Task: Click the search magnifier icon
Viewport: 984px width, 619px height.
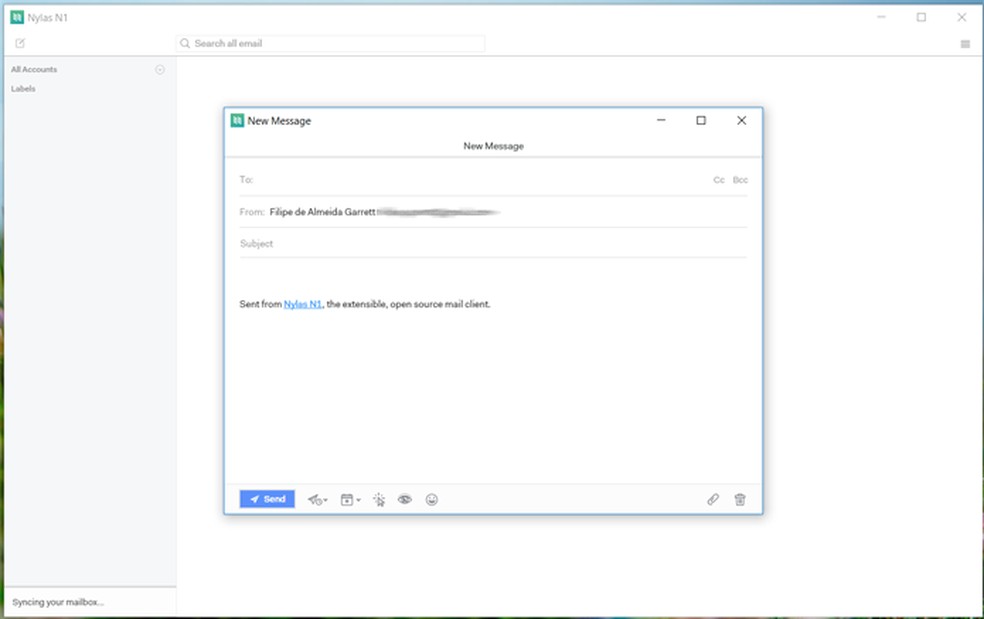Action: click(x=184, y=43)
